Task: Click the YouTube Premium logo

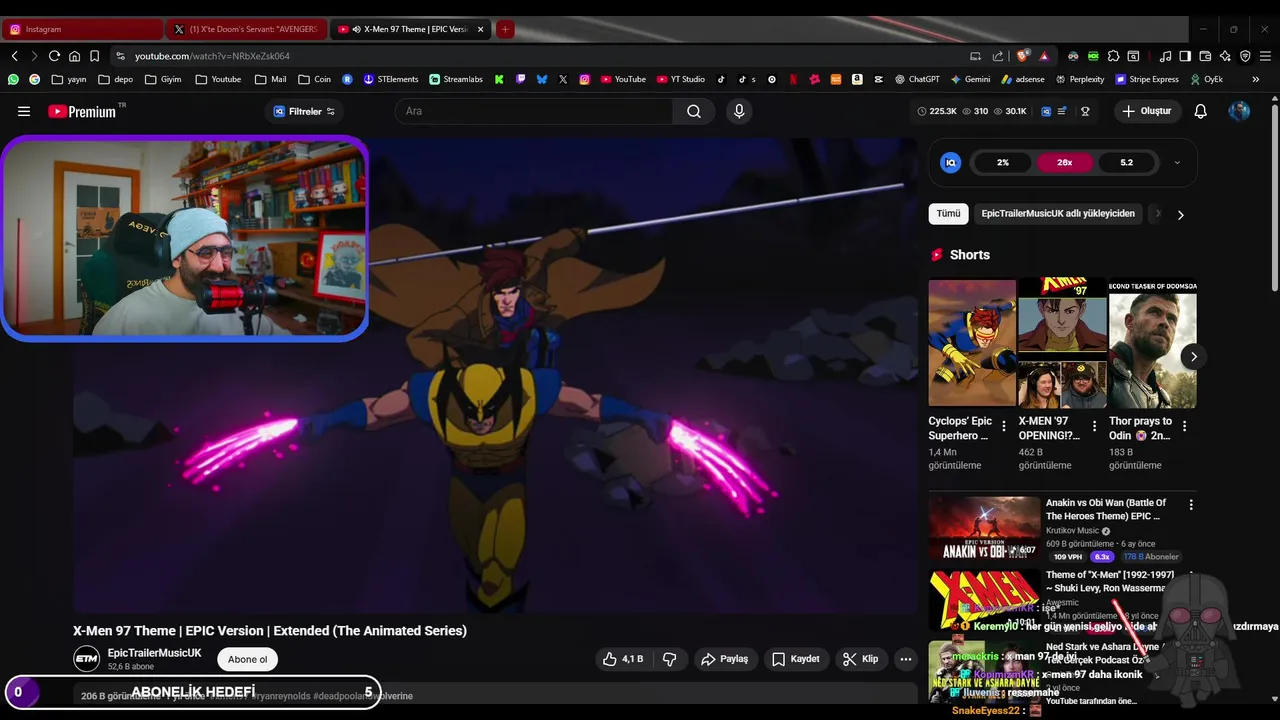Action: pos(82,112)
